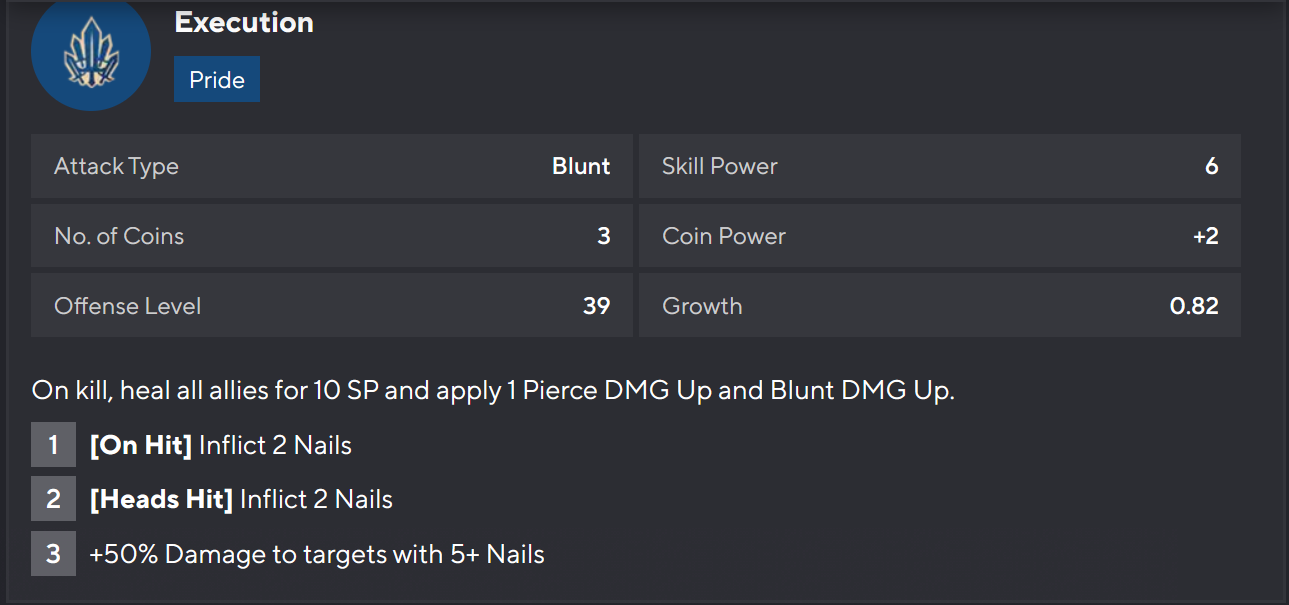Click the Offense Level value 39
1289x605 pixels.
[x=596, y=306]
